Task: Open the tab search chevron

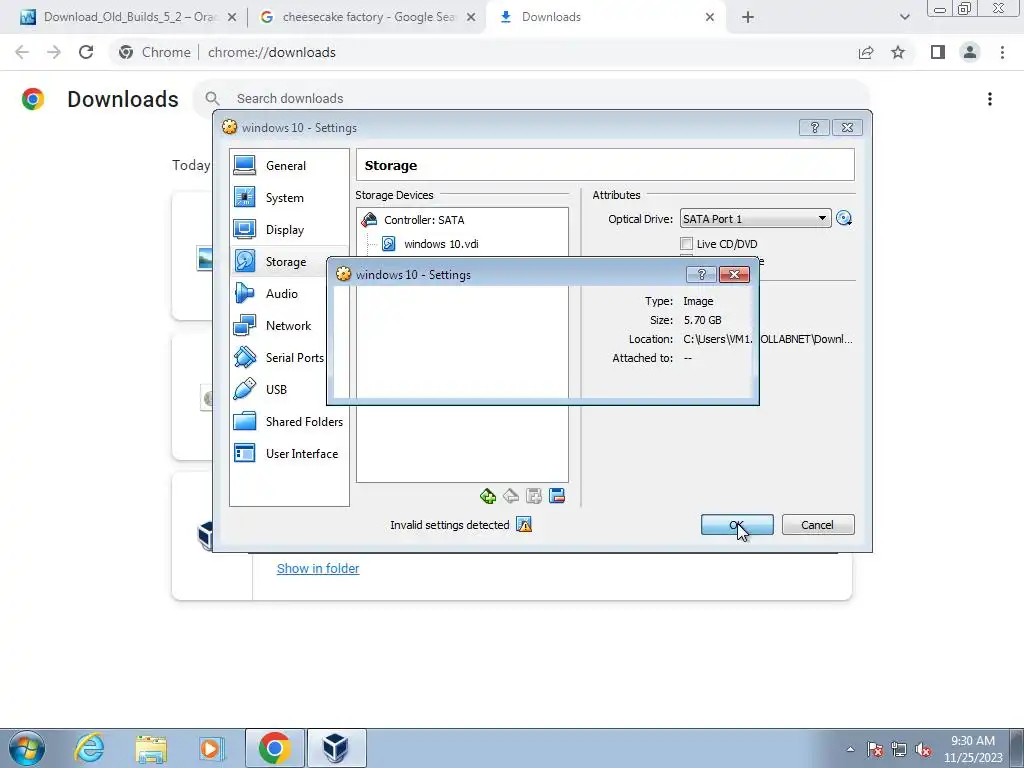Action: click(x=904, y=18)
